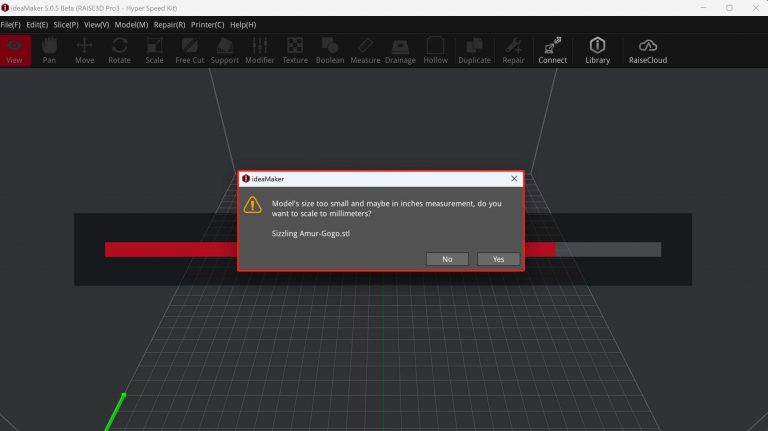Select the Texture tool

click(295, 50)
